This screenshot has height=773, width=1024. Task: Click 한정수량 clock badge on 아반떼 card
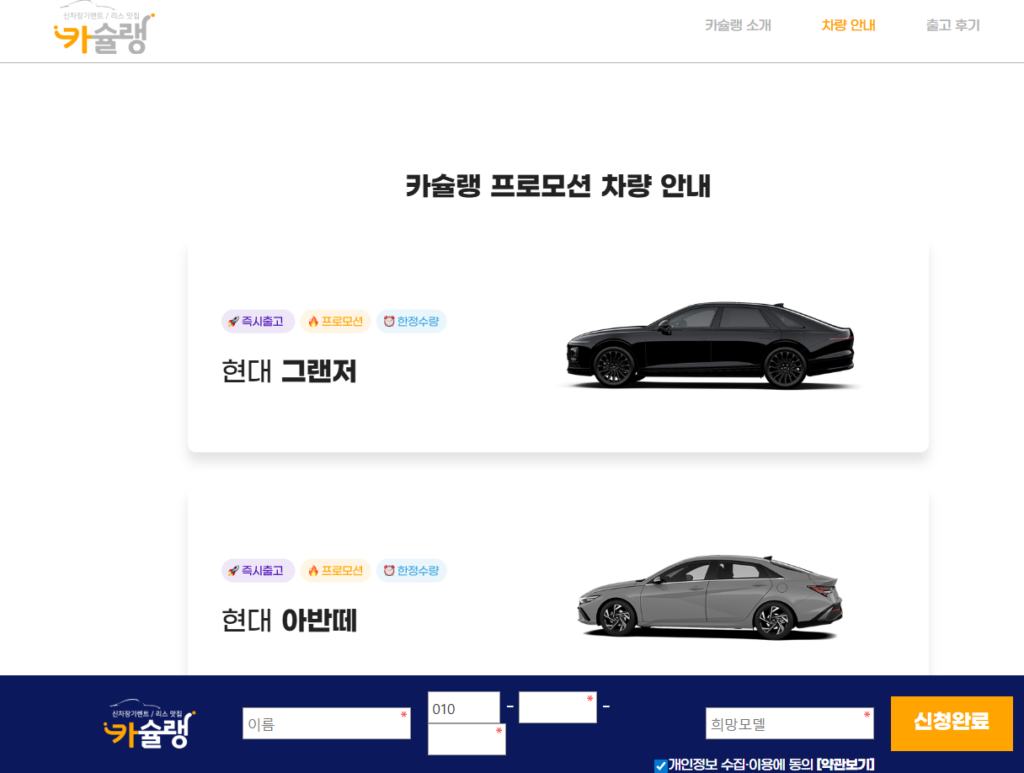[x=411, y=571]
